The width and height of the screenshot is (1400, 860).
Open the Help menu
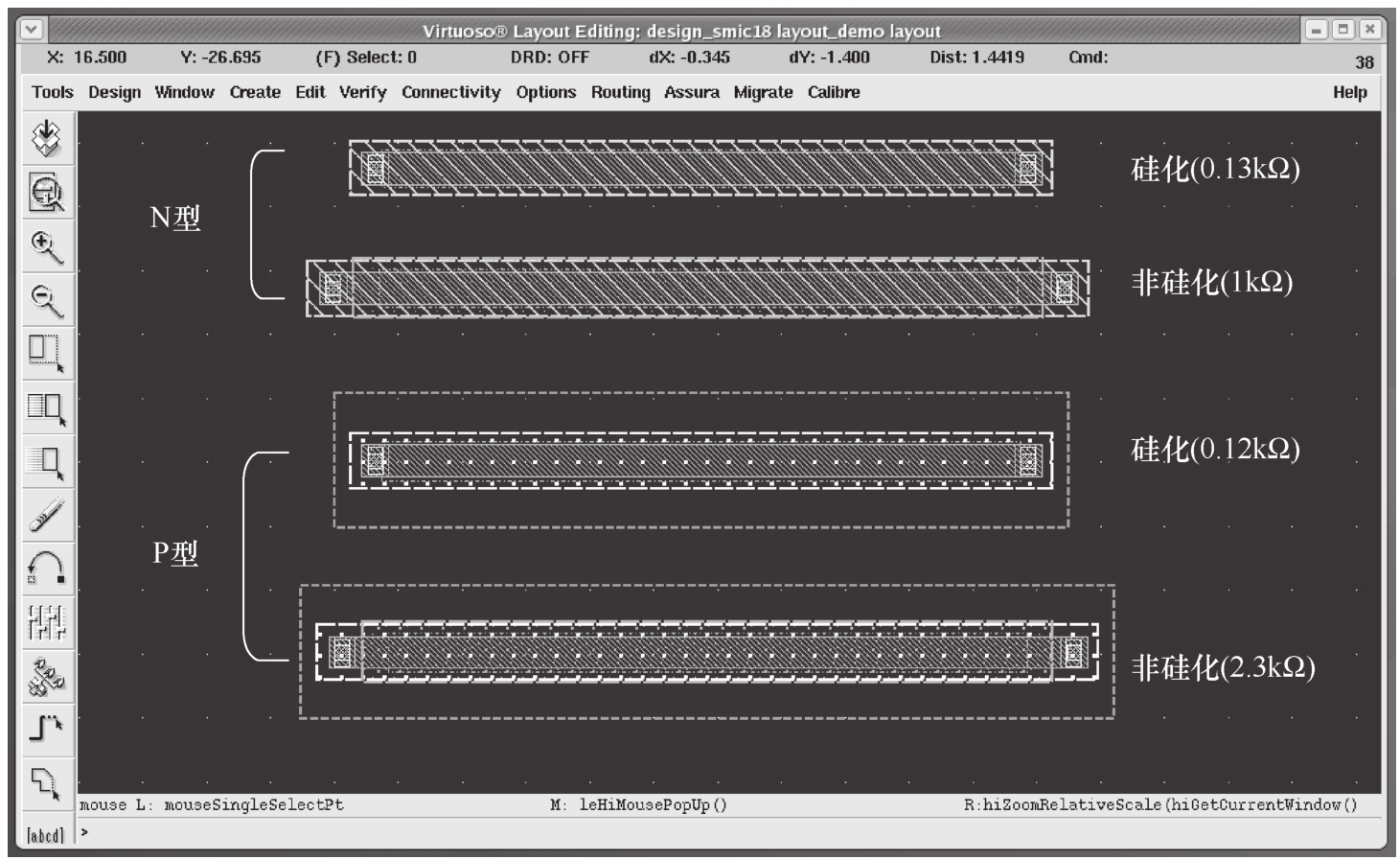click(1350, 92)
